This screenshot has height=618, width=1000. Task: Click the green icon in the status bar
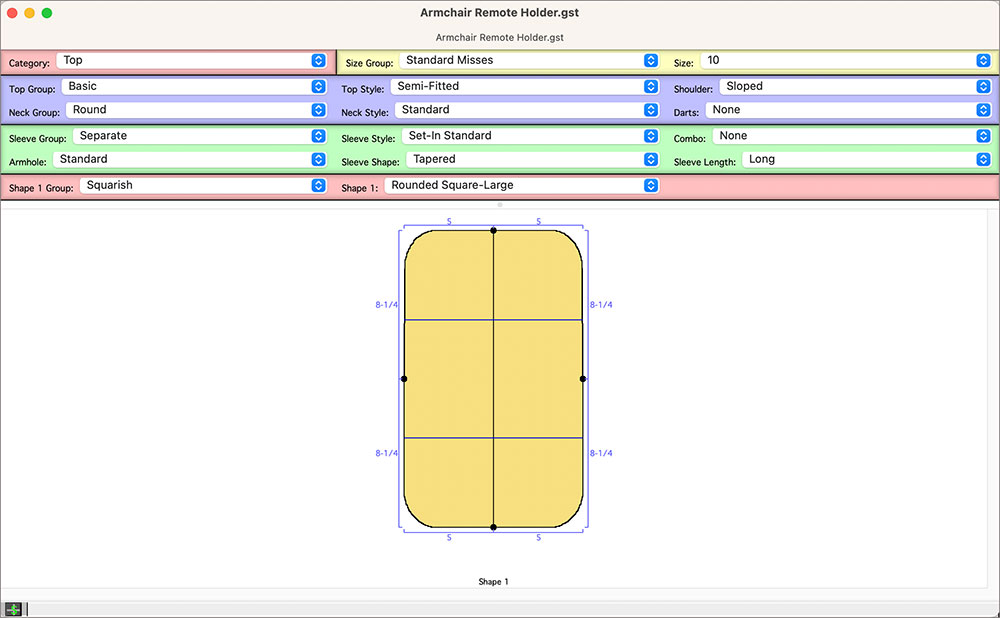click(x=13, y=609)
